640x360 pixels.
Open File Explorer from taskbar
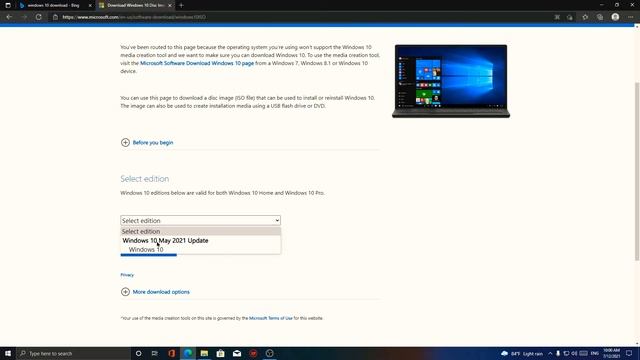[204, 353]
